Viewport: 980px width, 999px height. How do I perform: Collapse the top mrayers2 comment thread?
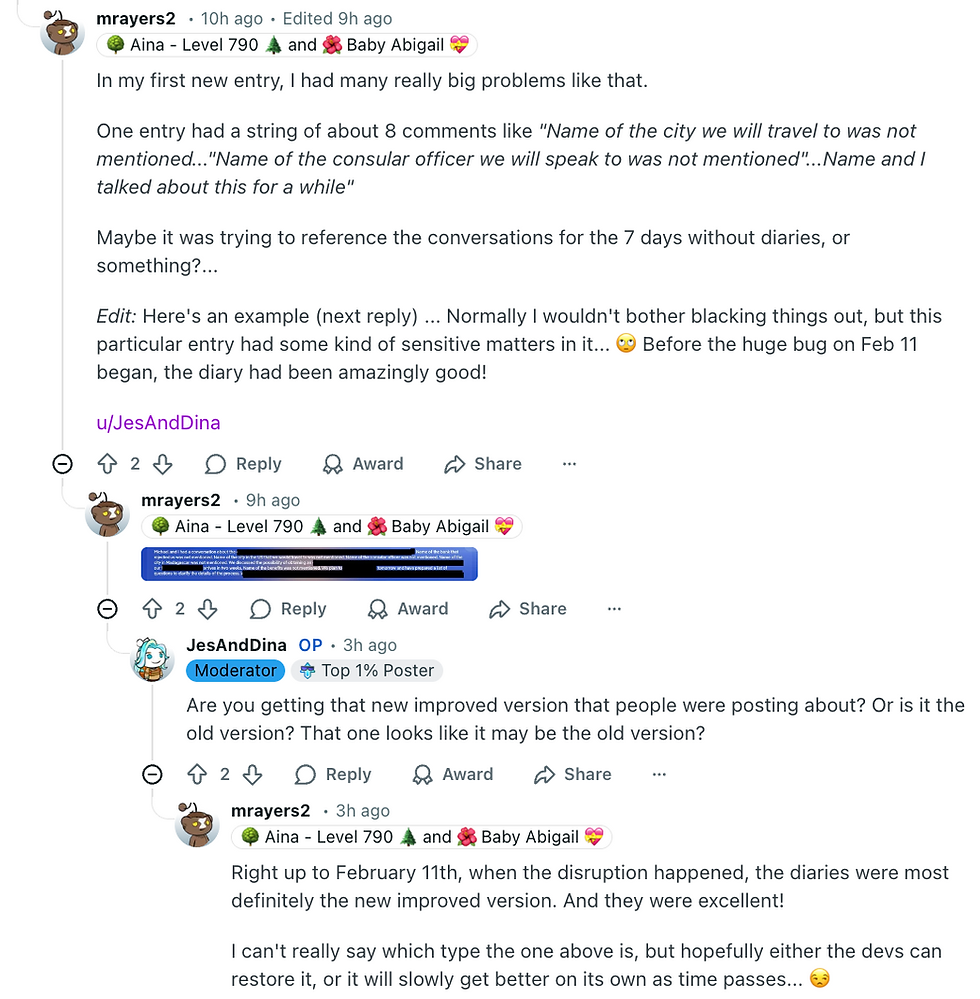tap(62, 463)
